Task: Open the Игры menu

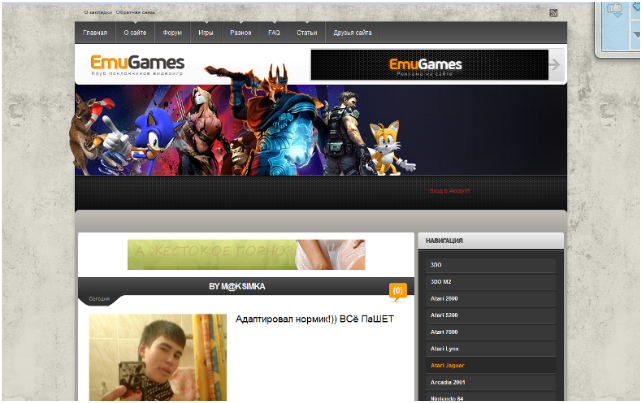Action: pyautogui.click(x=206, y=33)
